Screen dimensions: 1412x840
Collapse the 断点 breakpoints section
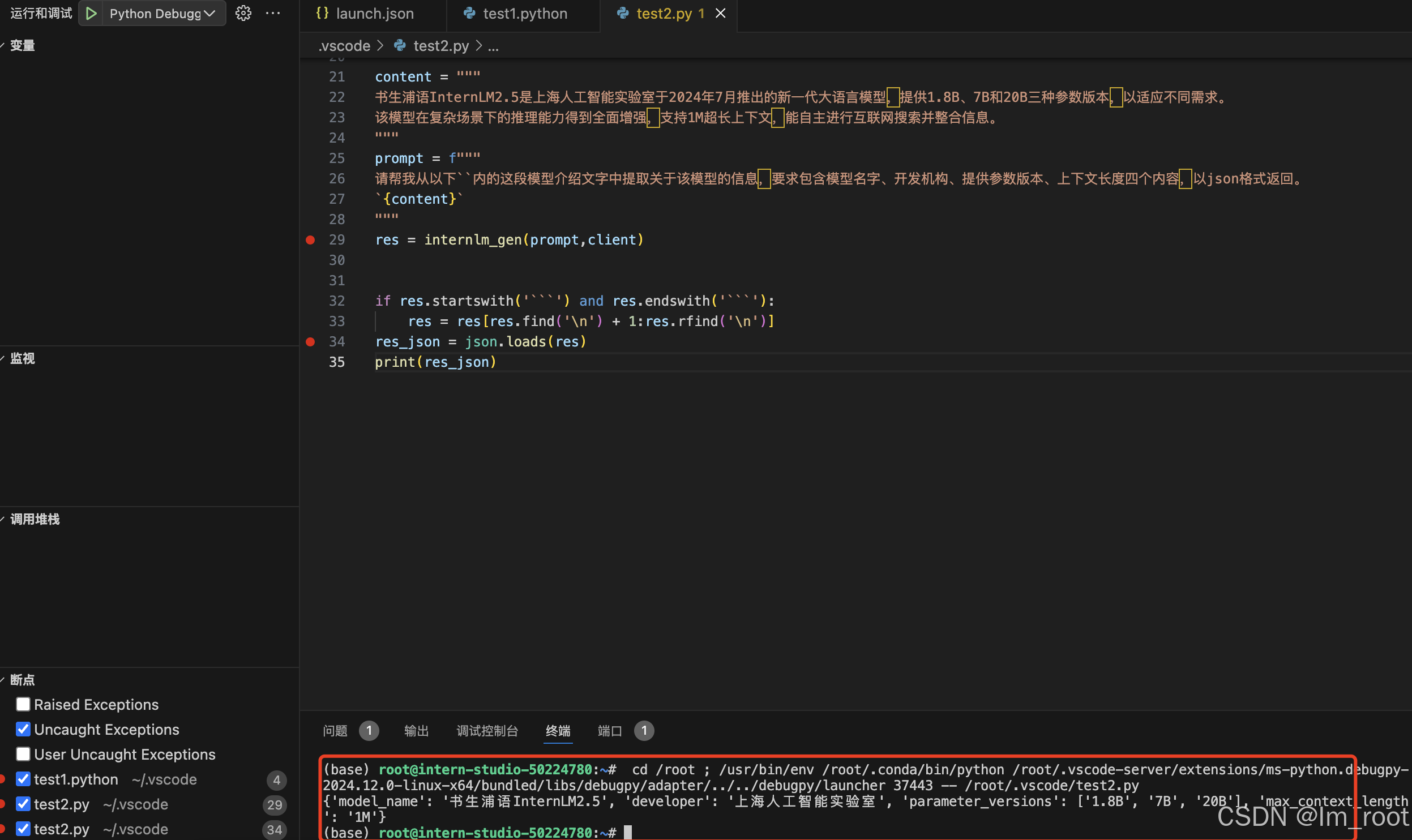22,680
